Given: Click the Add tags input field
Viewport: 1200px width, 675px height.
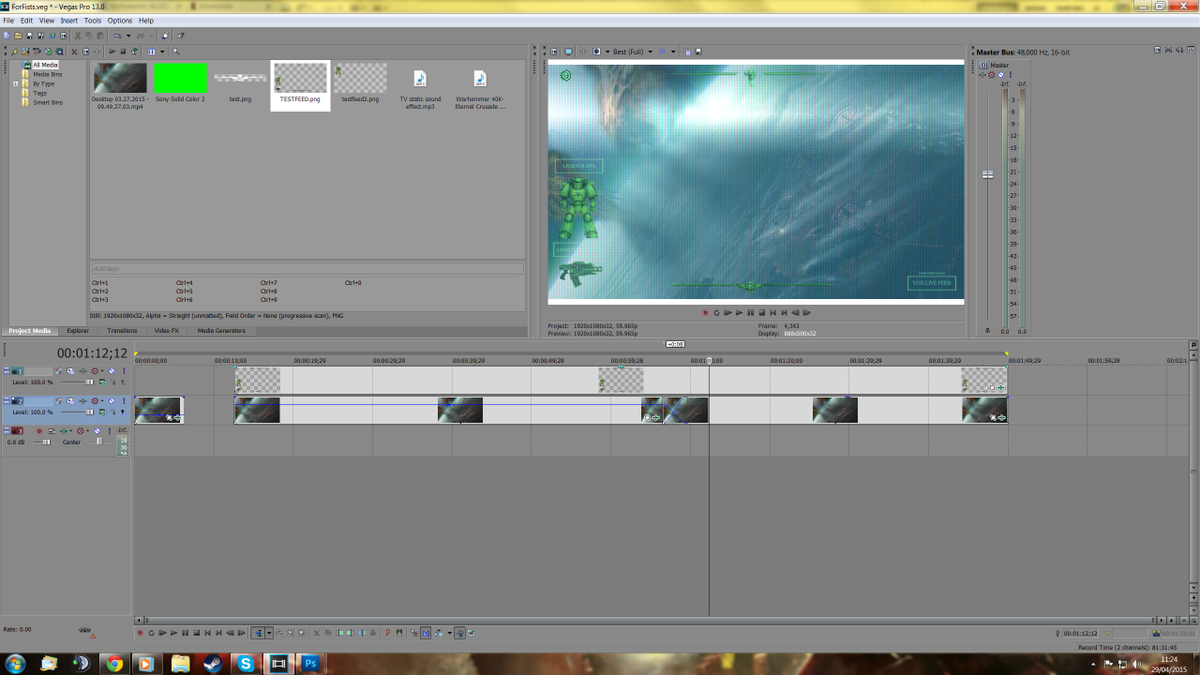Looking at the screenshot, I should point(307,269).
